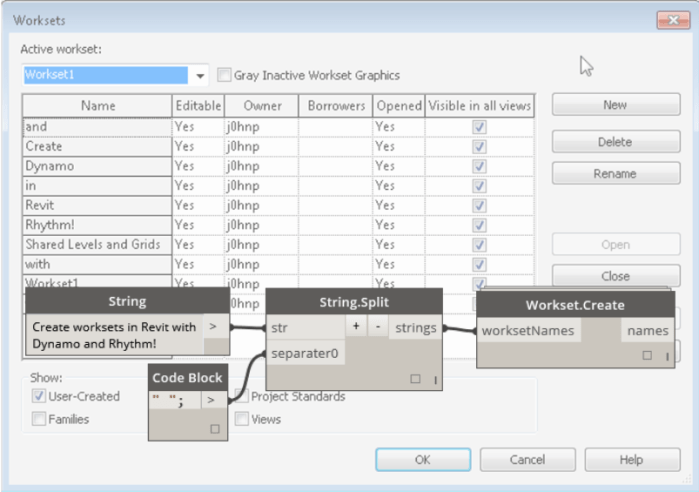Select the Revit workset row
Viewport: 699px width, 492px height.
[x=97, y=205]
